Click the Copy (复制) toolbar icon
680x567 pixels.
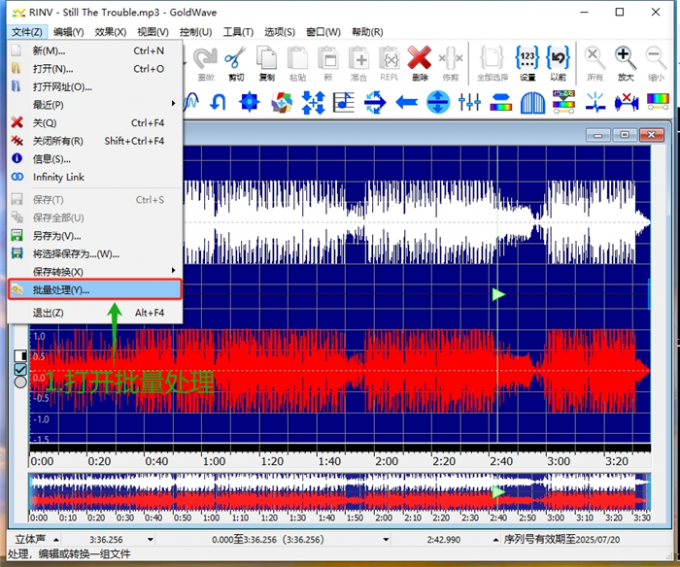tap(267, 63)
